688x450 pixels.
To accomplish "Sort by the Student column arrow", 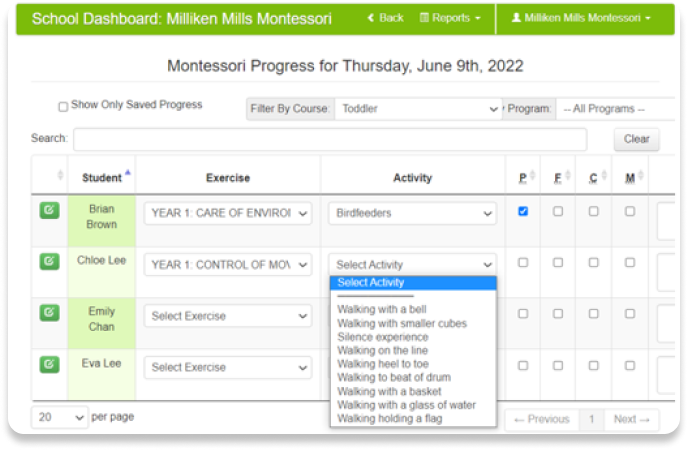I will coord(128,172).
